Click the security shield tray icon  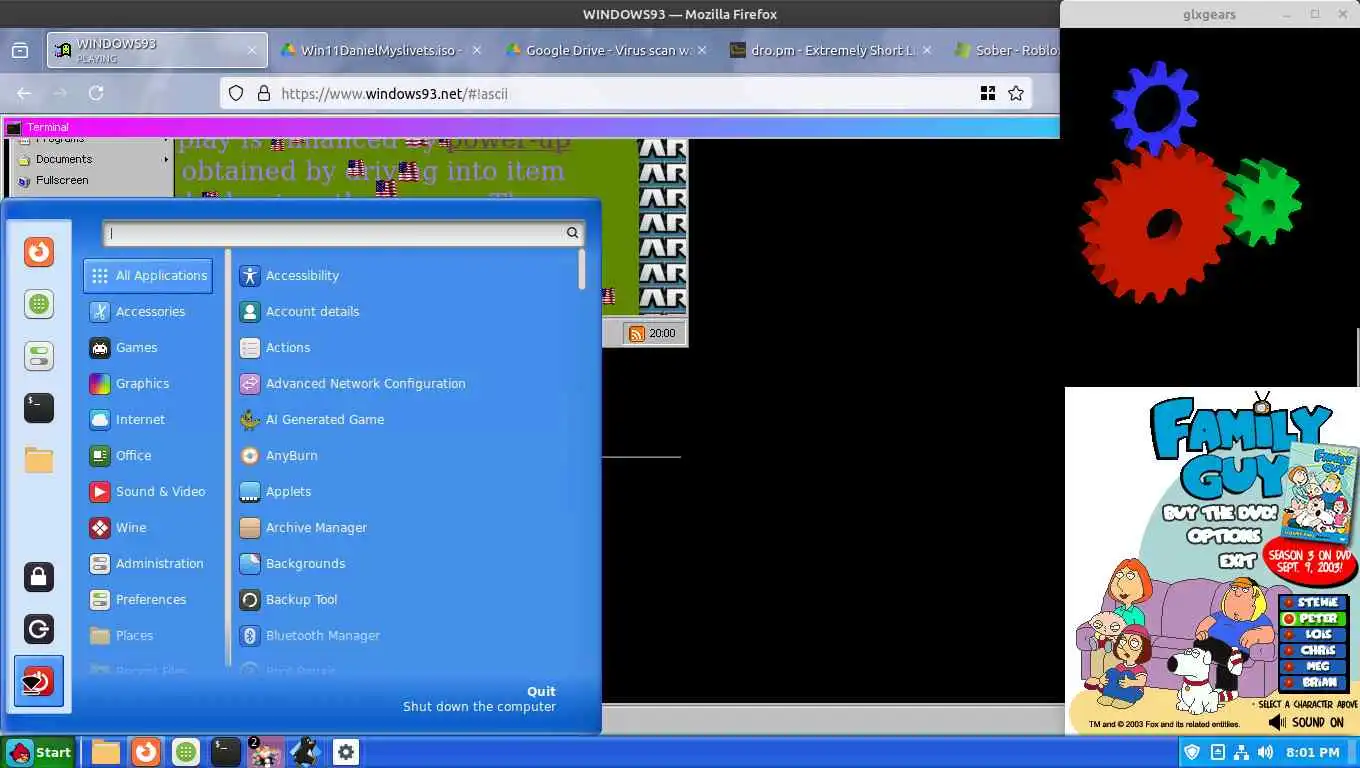(1192, 752)
